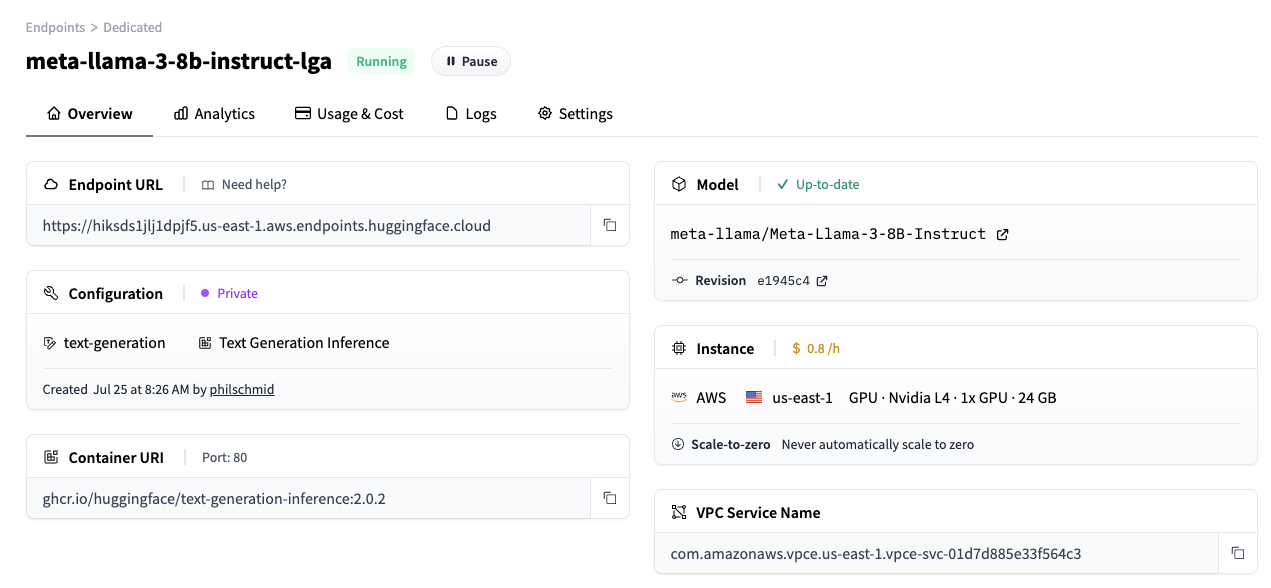
Task: Click the Running status badge
Action: tap(381, 61)
